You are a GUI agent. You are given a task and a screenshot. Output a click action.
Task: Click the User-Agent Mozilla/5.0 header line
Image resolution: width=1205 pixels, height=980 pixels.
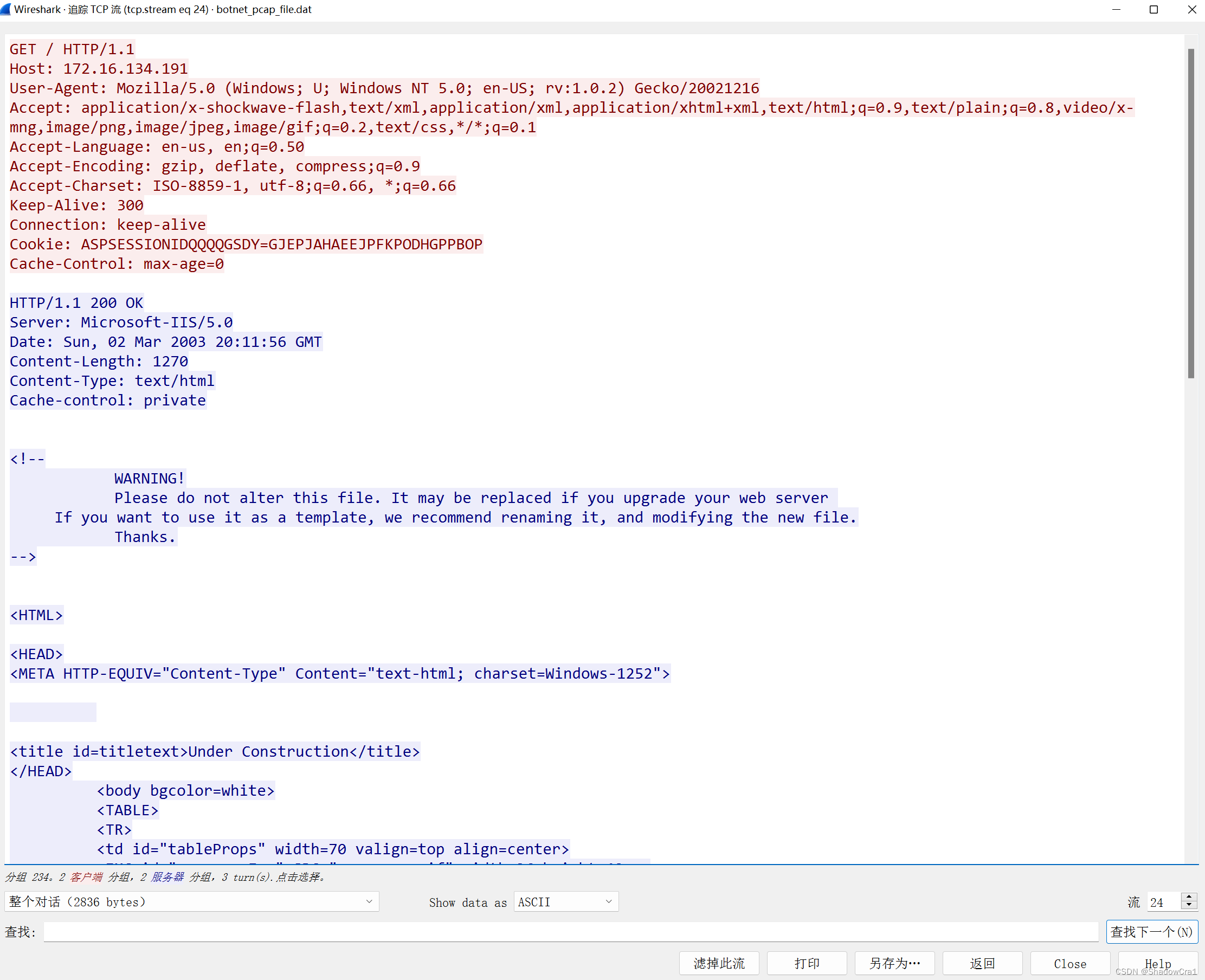click(384, 88)
